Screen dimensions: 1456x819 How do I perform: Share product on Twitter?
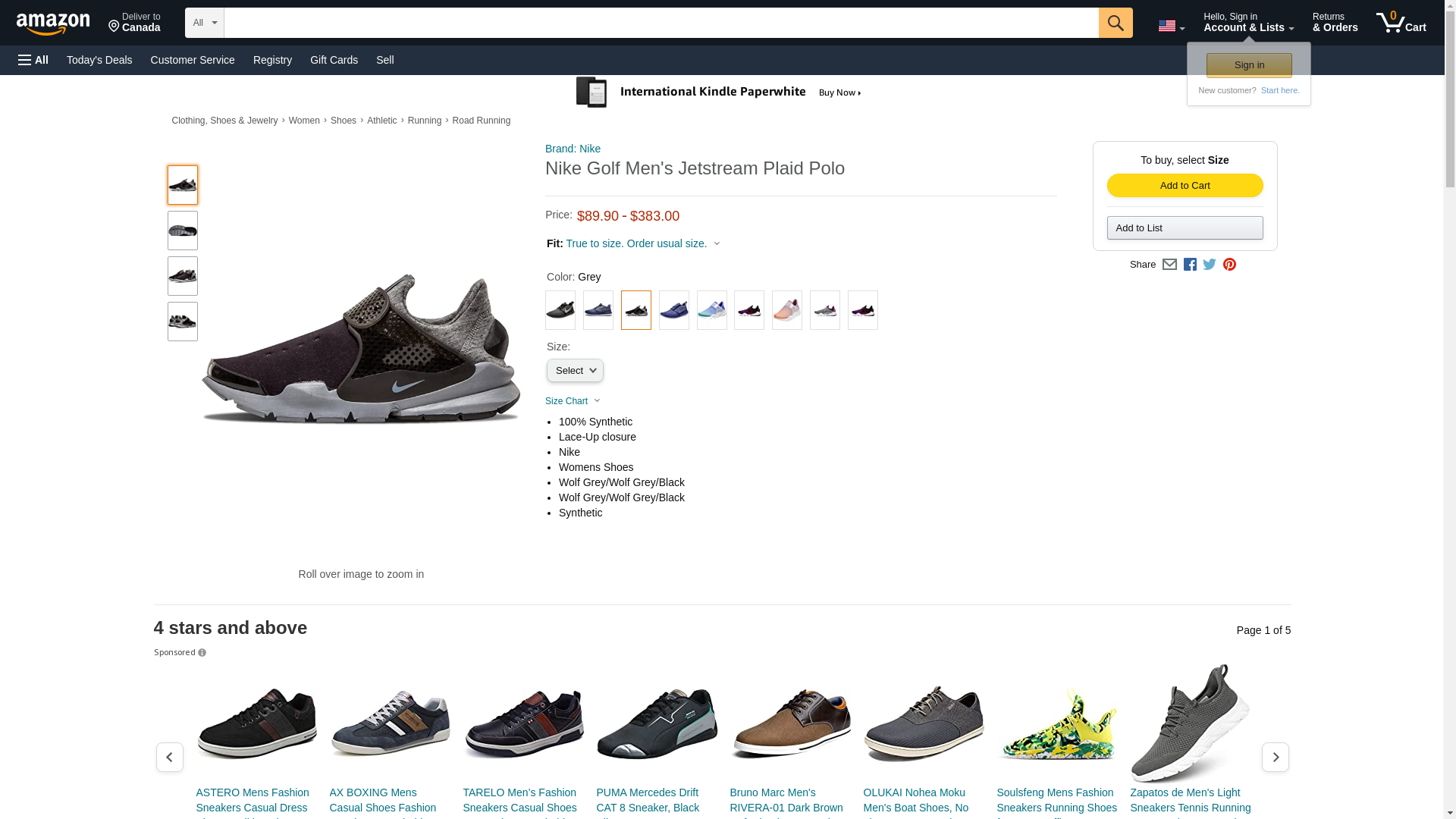(1210, 265)
